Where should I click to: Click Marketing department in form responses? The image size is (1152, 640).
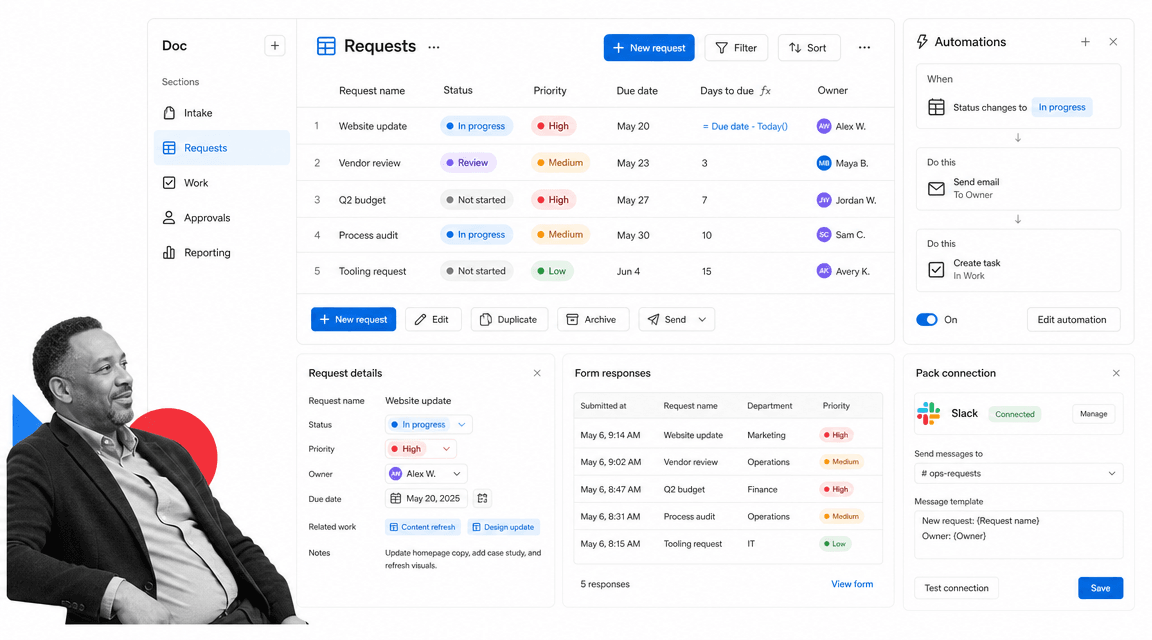point(766,435)
